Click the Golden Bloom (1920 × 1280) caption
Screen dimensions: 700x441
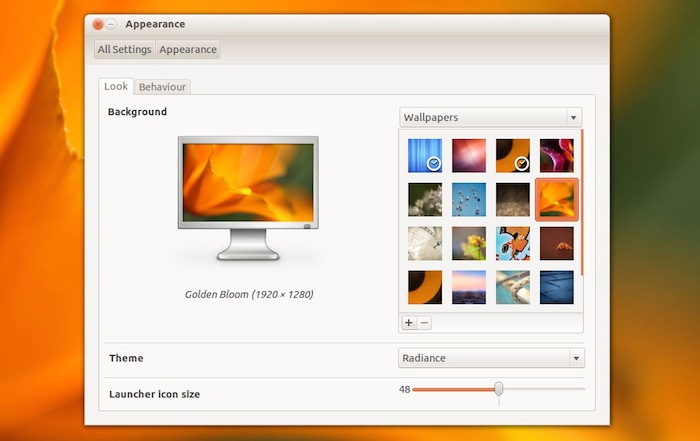tap(249, 294)
